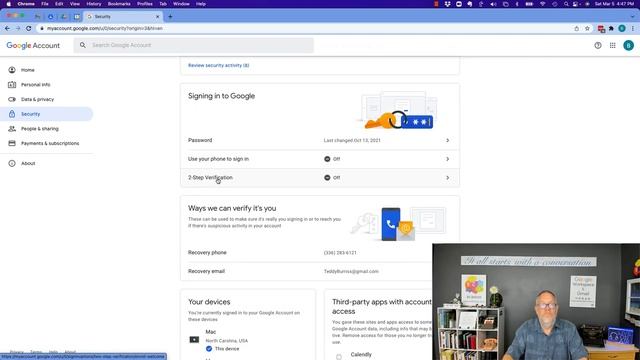Image resolution: width=640 pixels, height=360 pixels.
Task: Click the Security lock icon in sidebar
Action: click(12, 114)
